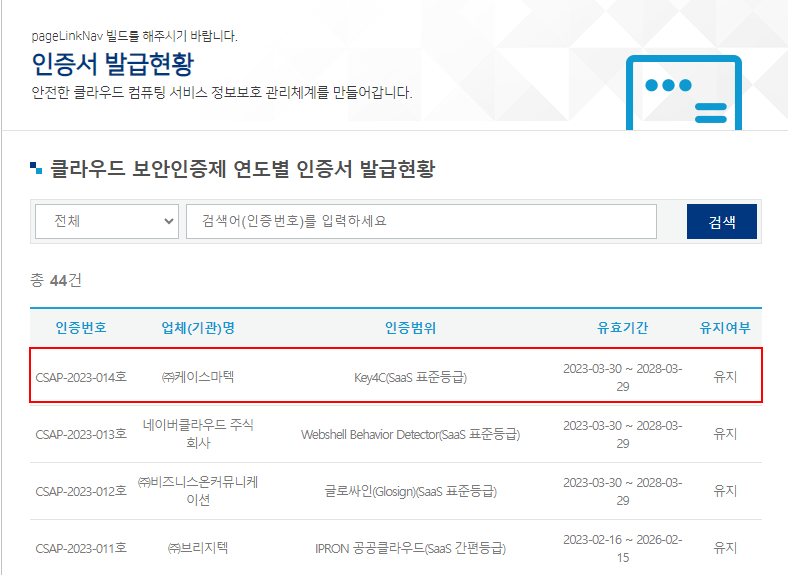Click certificate number CSAP-2023-012호

click(x=81, y=491)
